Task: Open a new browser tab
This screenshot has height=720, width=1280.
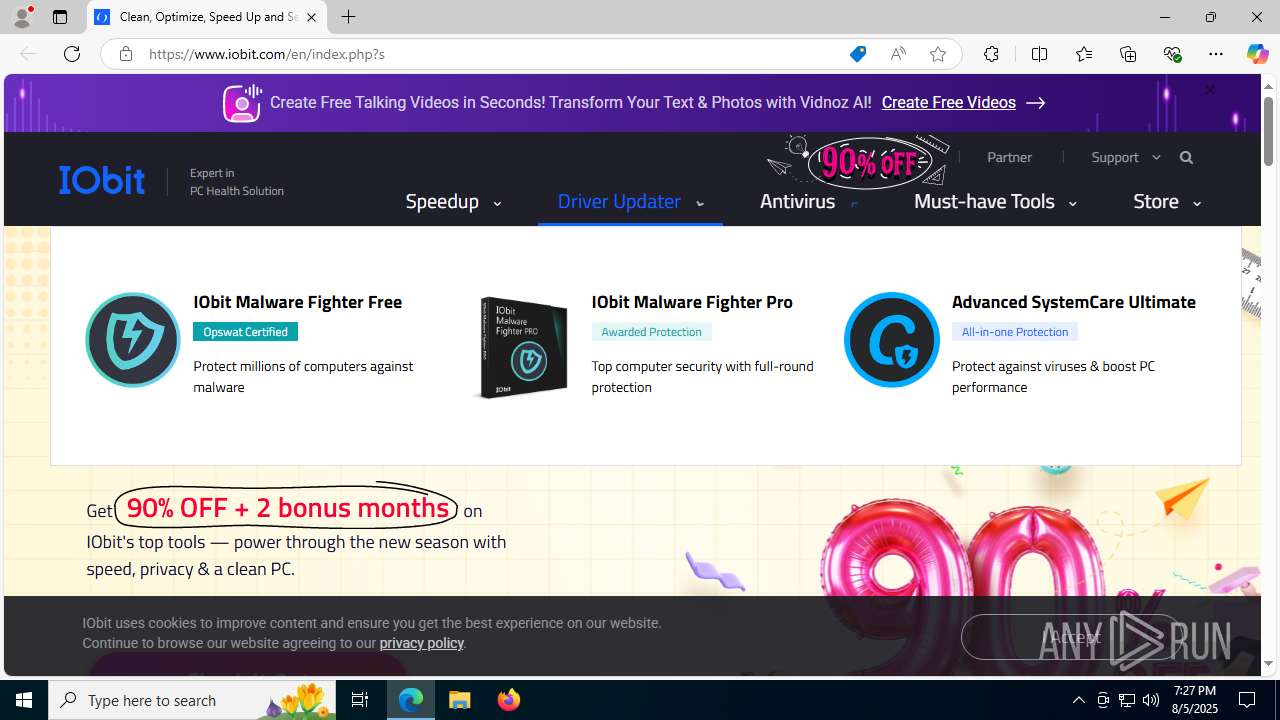Action: point(349,17)
